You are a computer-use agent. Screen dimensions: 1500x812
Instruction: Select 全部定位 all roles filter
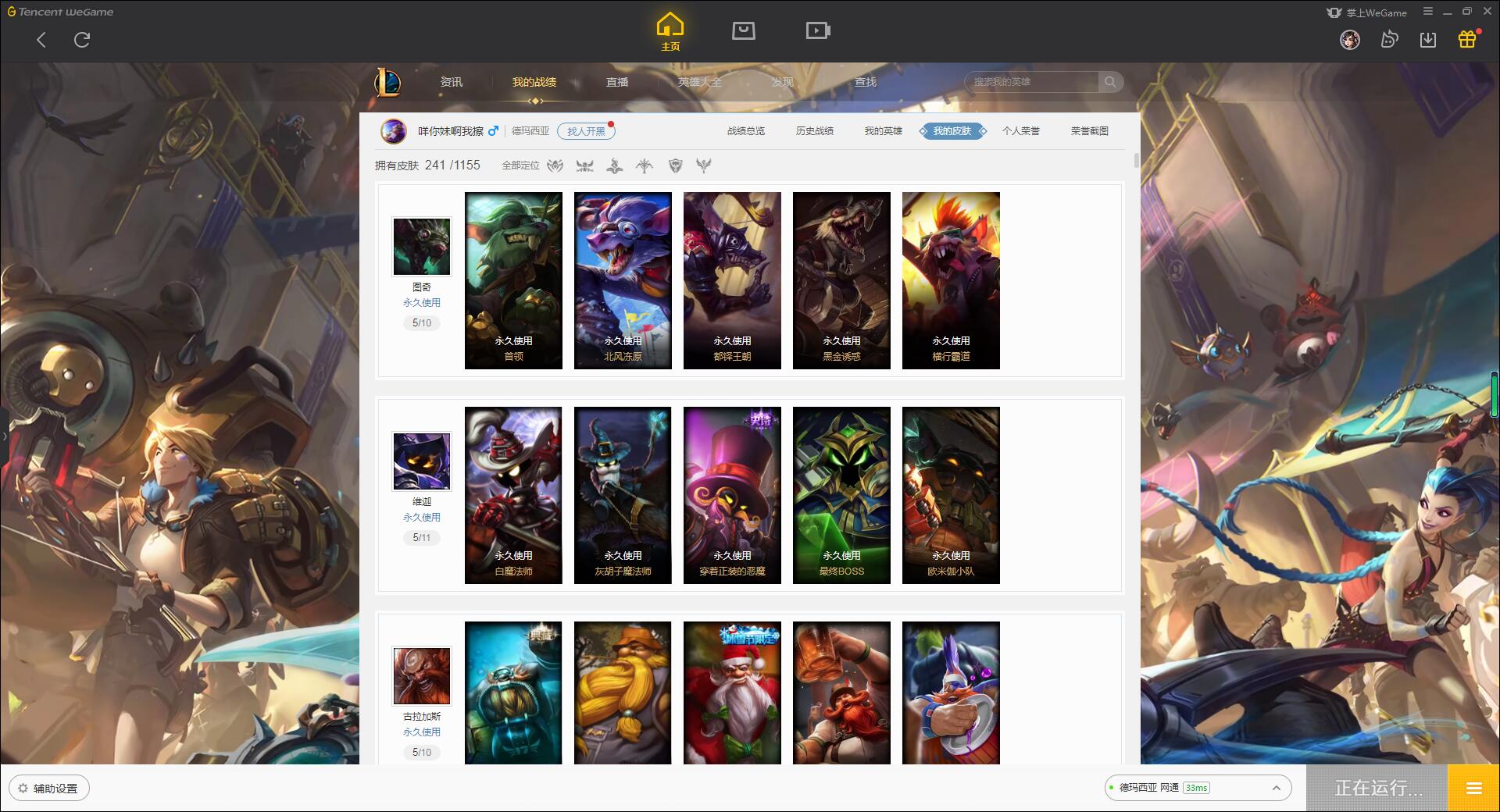click(520, 166)
